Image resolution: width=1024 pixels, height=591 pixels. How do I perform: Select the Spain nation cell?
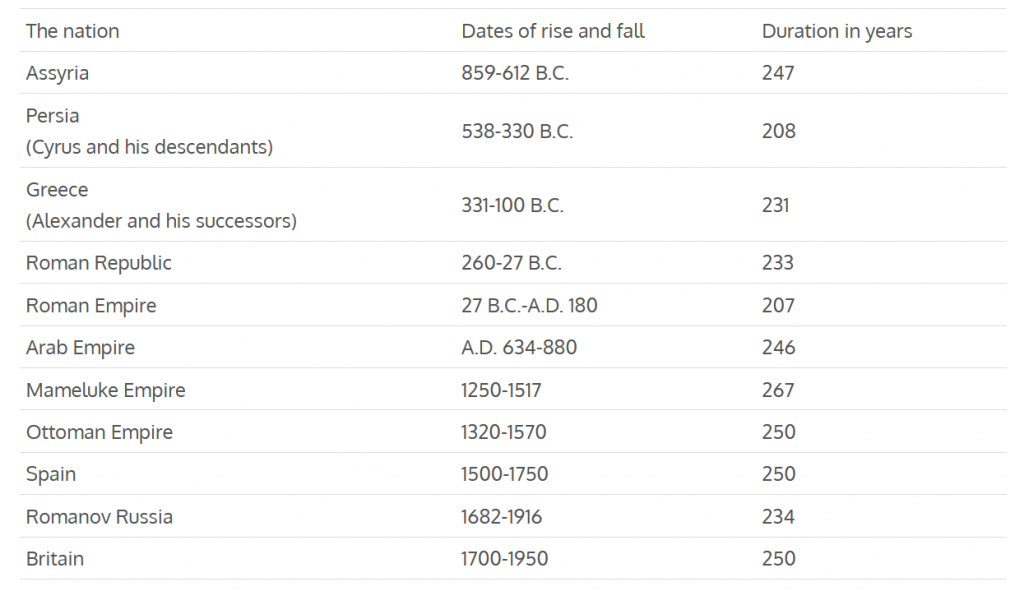(51, 474)
